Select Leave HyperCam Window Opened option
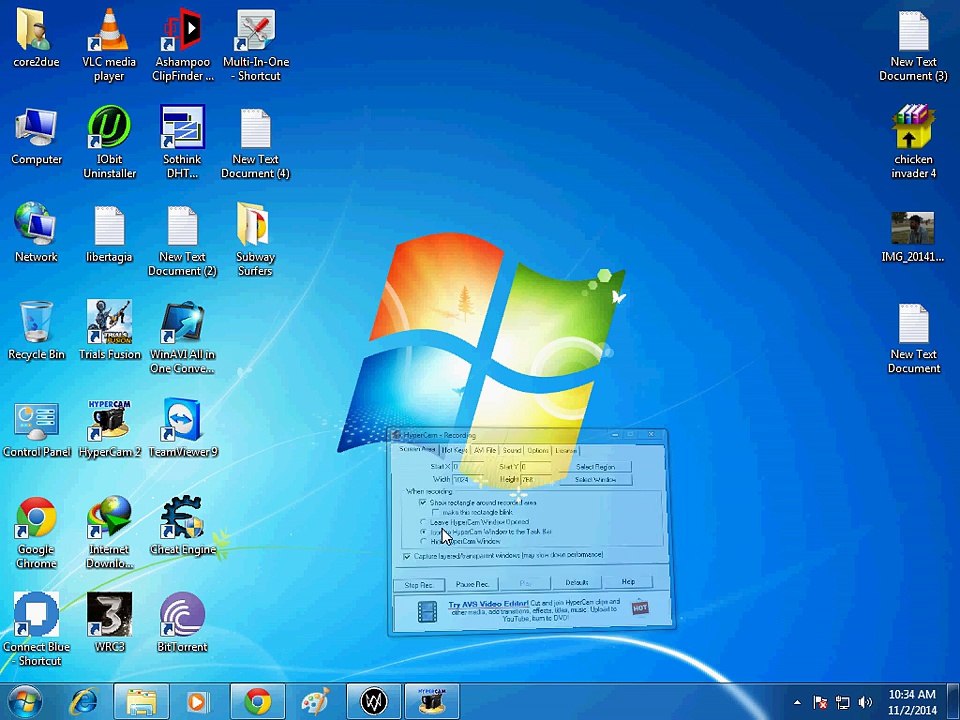This screenshot has height=720, width=960. point(424,522)
